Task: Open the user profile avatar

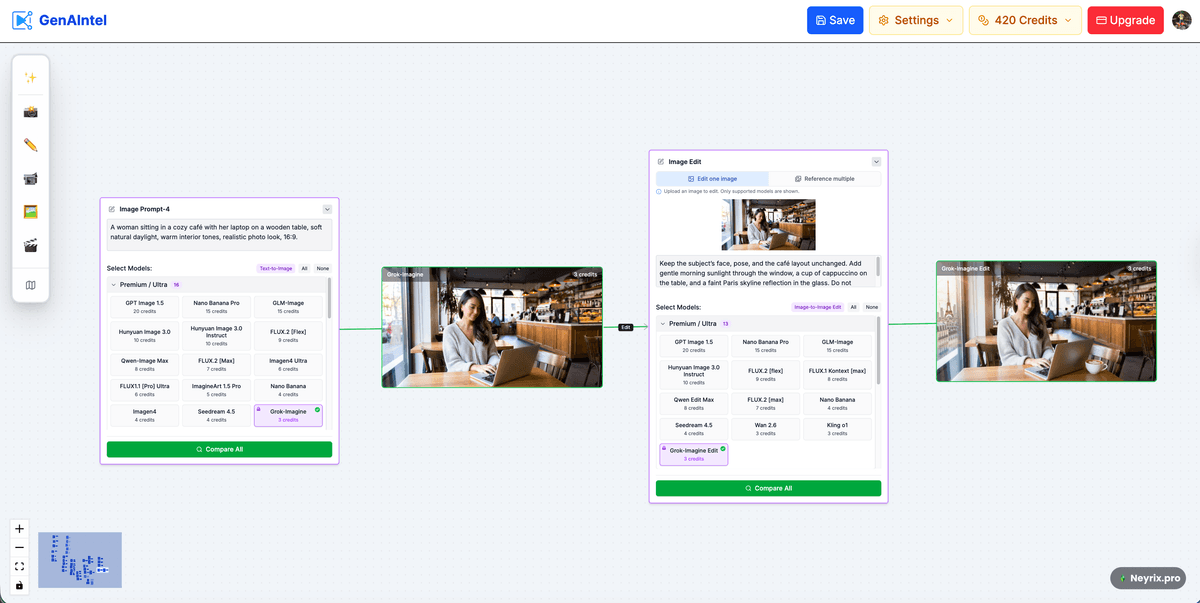Action: pyautogui.click(x=1181, y=20)
